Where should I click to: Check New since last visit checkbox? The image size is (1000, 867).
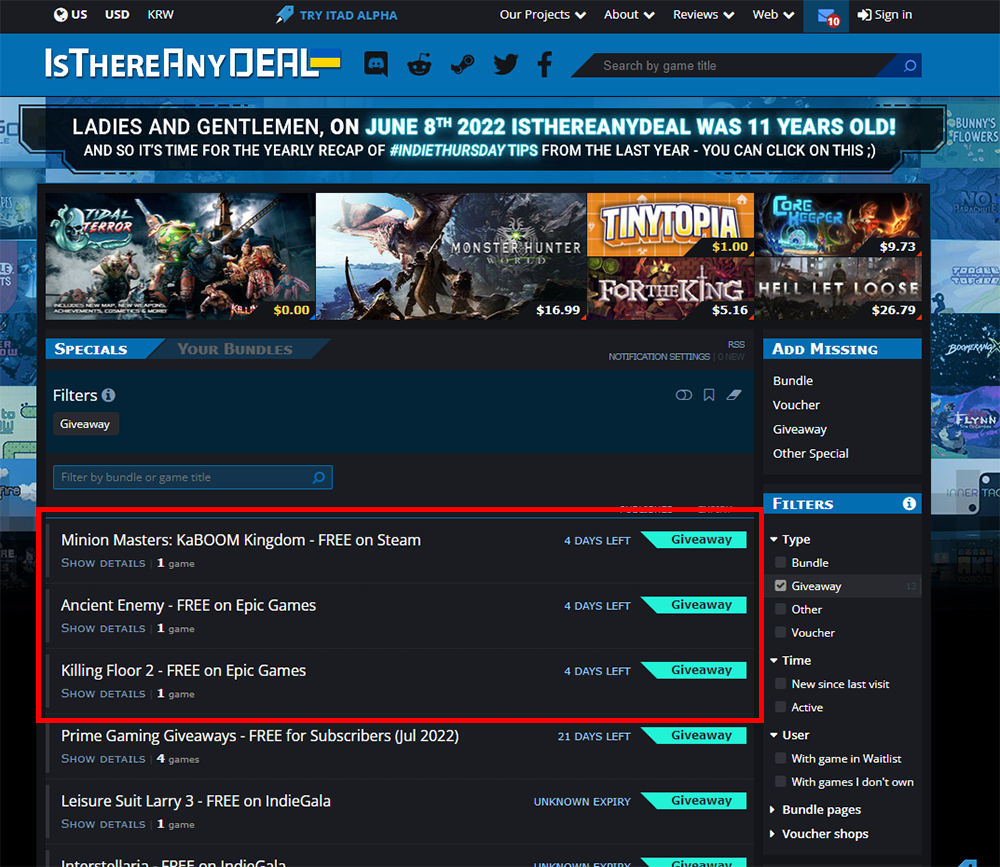point(780,683)
